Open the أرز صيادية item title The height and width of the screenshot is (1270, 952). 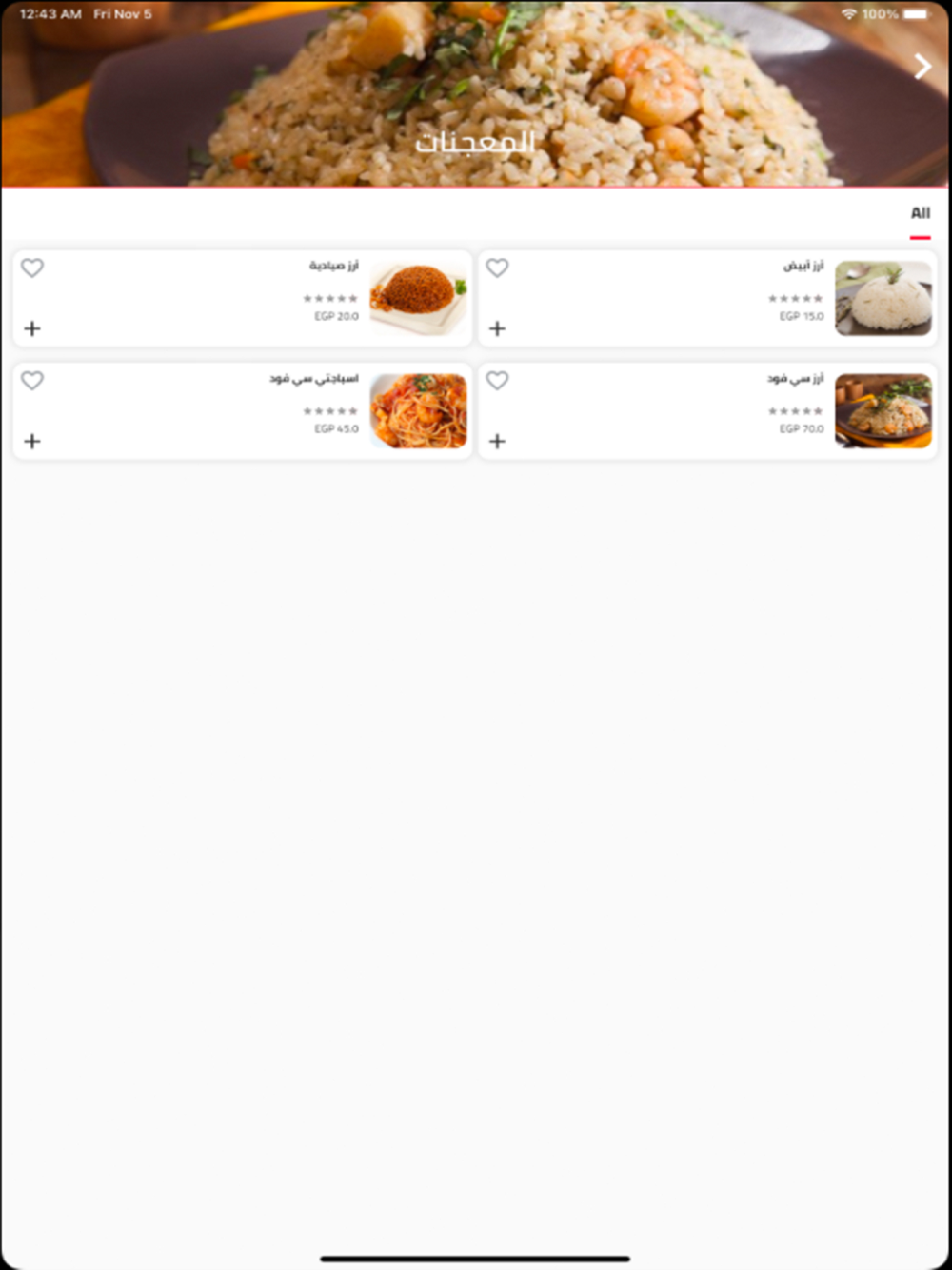tap(333, 266)
